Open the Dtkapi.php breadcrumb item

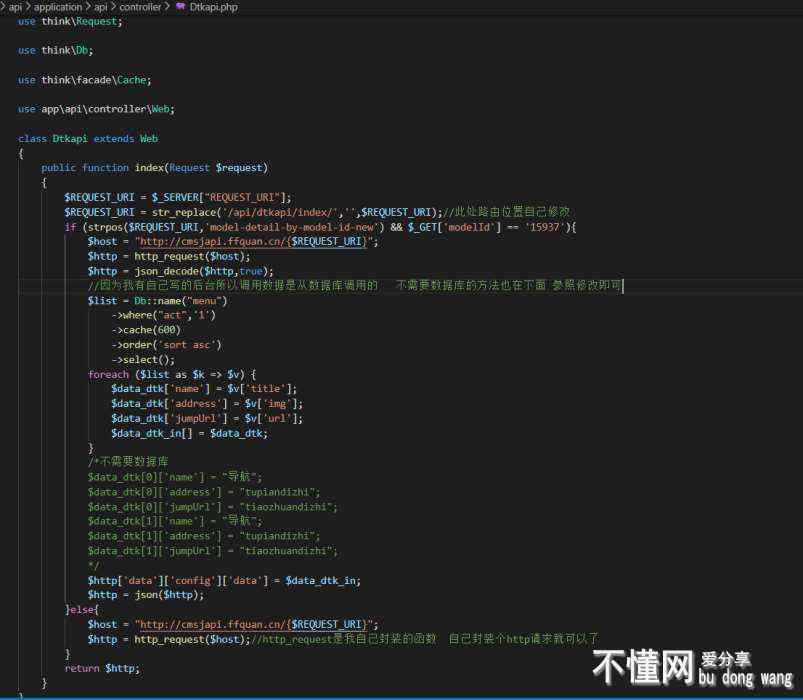213,7
